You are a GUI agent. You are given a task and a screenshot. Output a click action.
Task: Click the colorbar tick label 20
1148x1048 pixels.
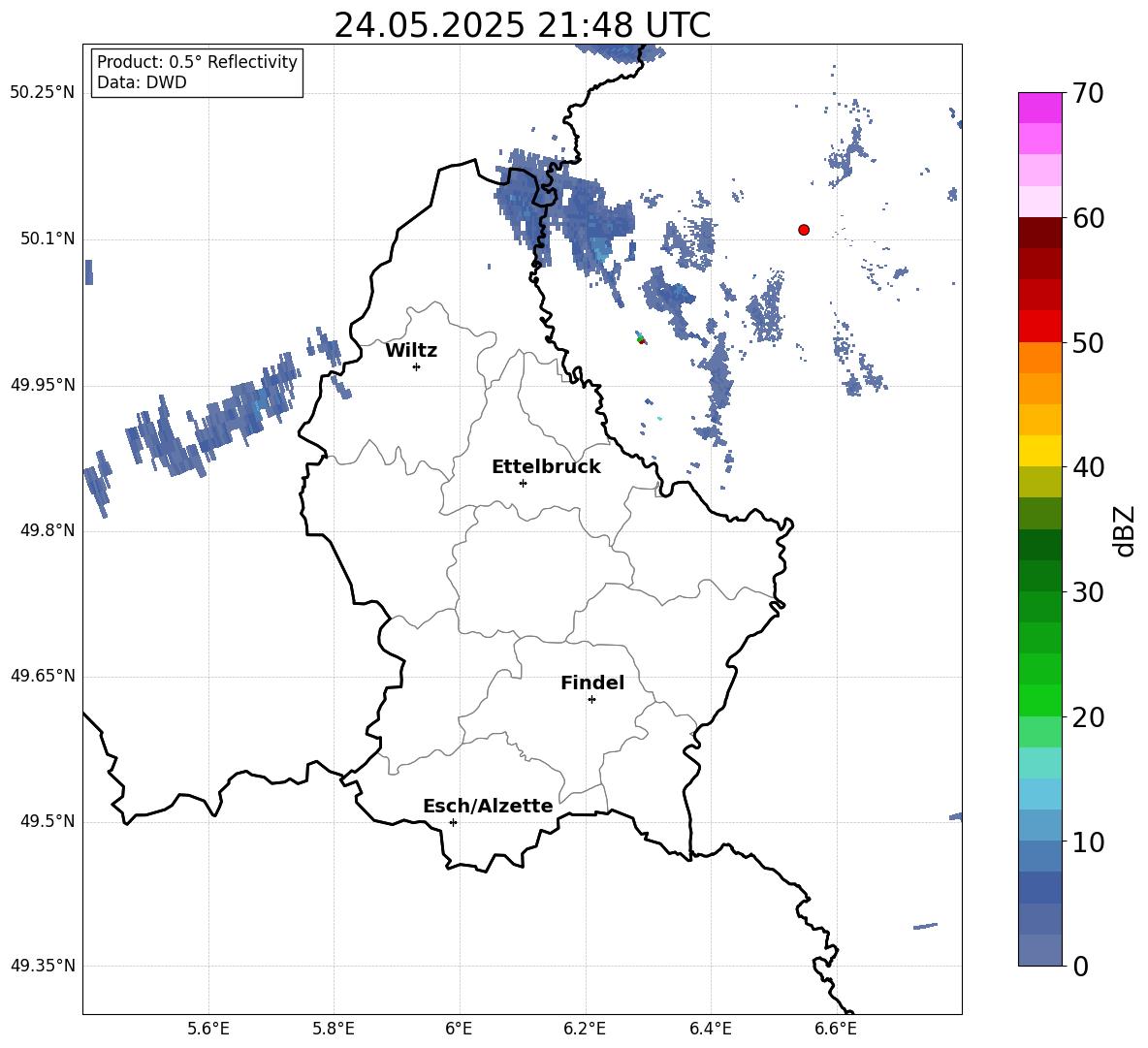tap(1087, 716)
